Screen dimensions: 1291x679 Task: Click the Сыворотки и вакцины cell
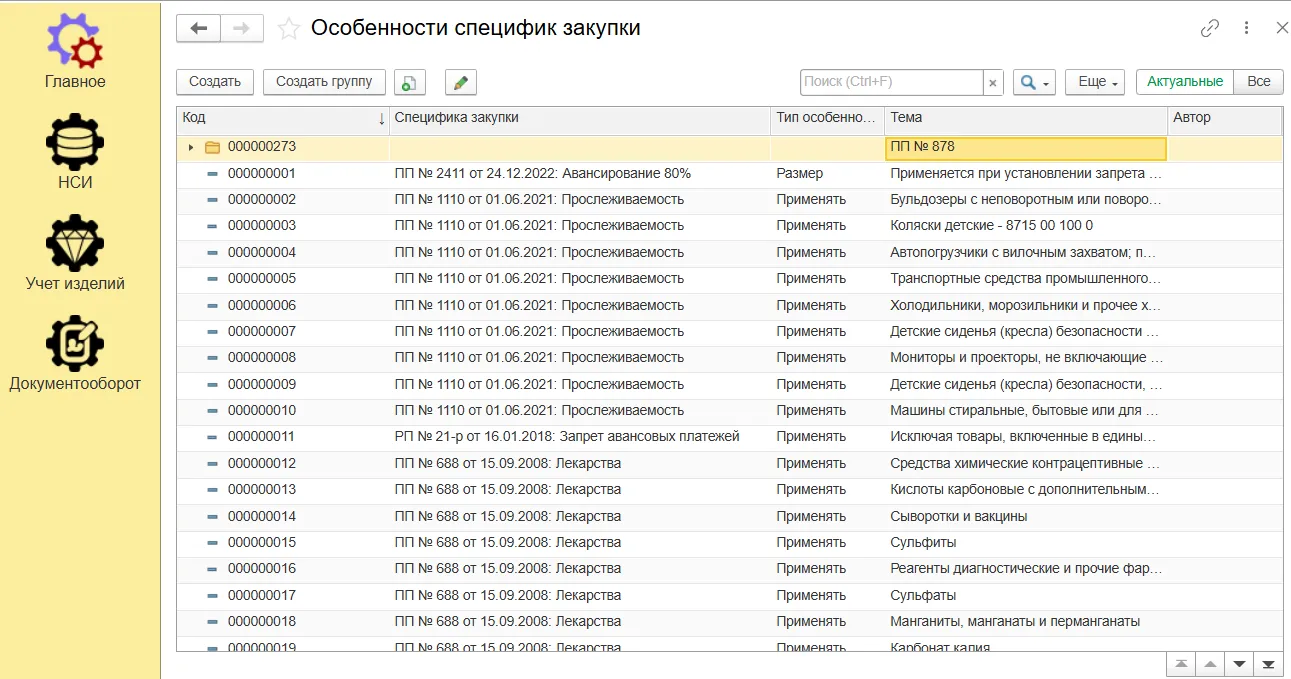tap(1026, 517)
